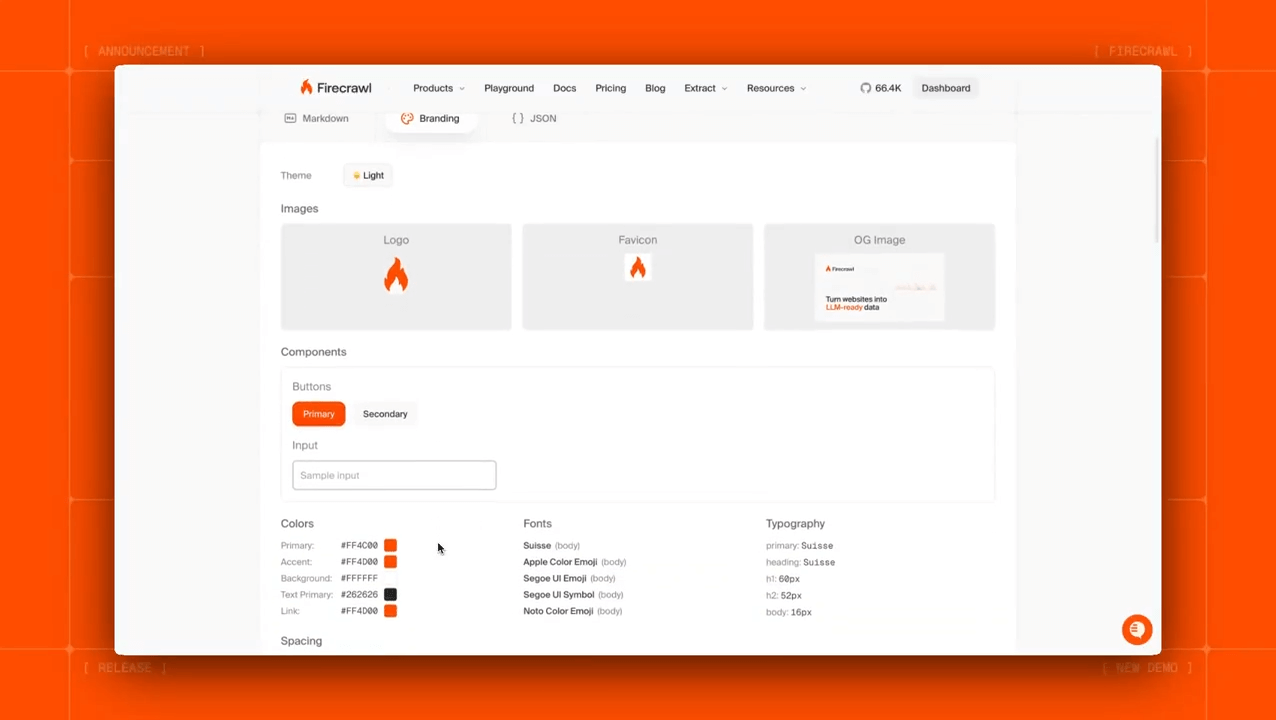Click the Components section heading
Viewport: 1276px width, 720px height.
tap(313, 352)
